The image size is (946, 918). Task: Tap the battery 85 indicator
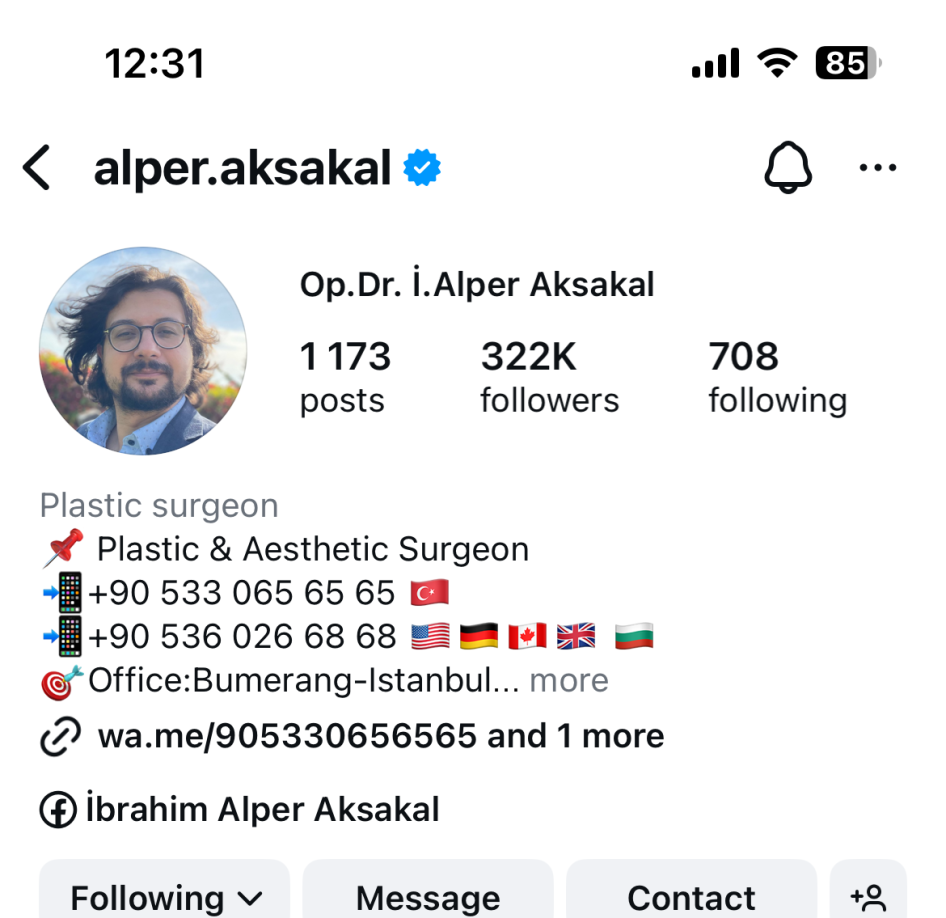848,63
